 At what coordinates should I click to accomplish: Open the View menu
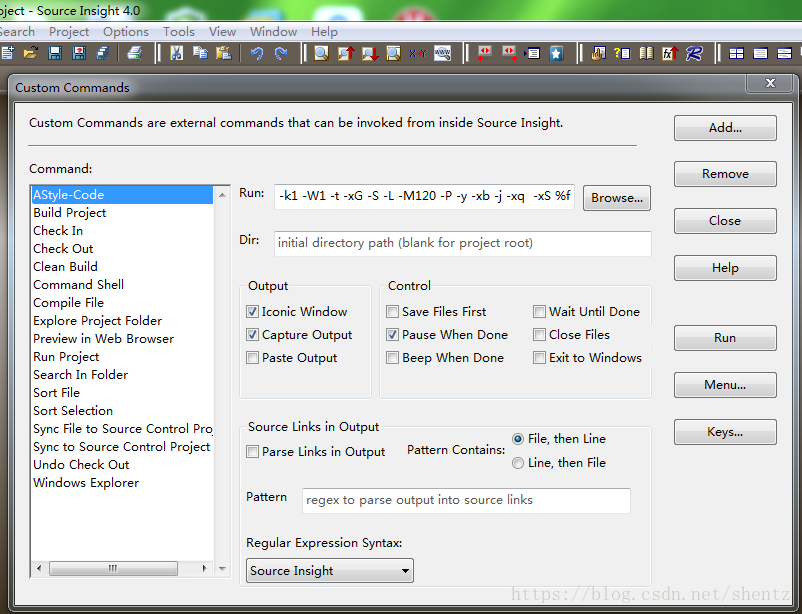222,32
